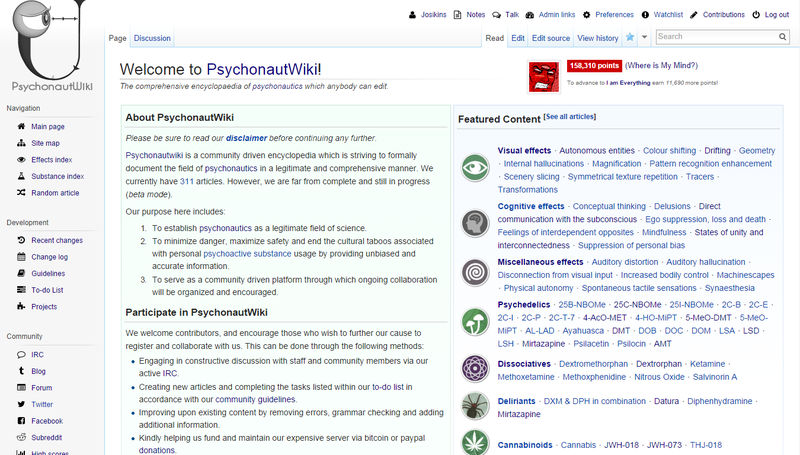
Task: Open the Preferences link in top bar
Action: [615, 15]
